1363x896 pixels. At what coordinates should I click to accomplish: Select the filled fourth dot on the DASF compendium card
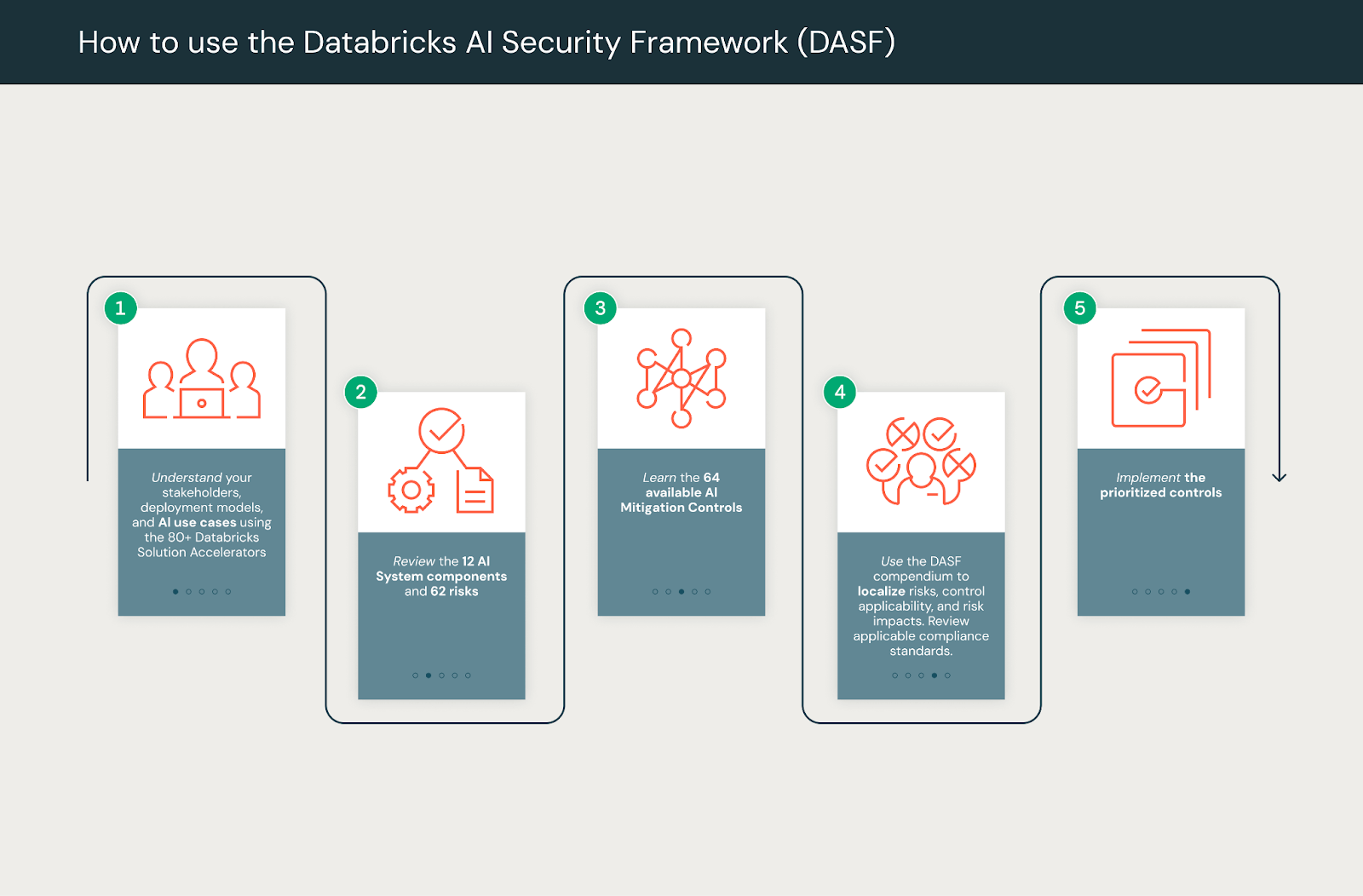[x=935, y=675]
